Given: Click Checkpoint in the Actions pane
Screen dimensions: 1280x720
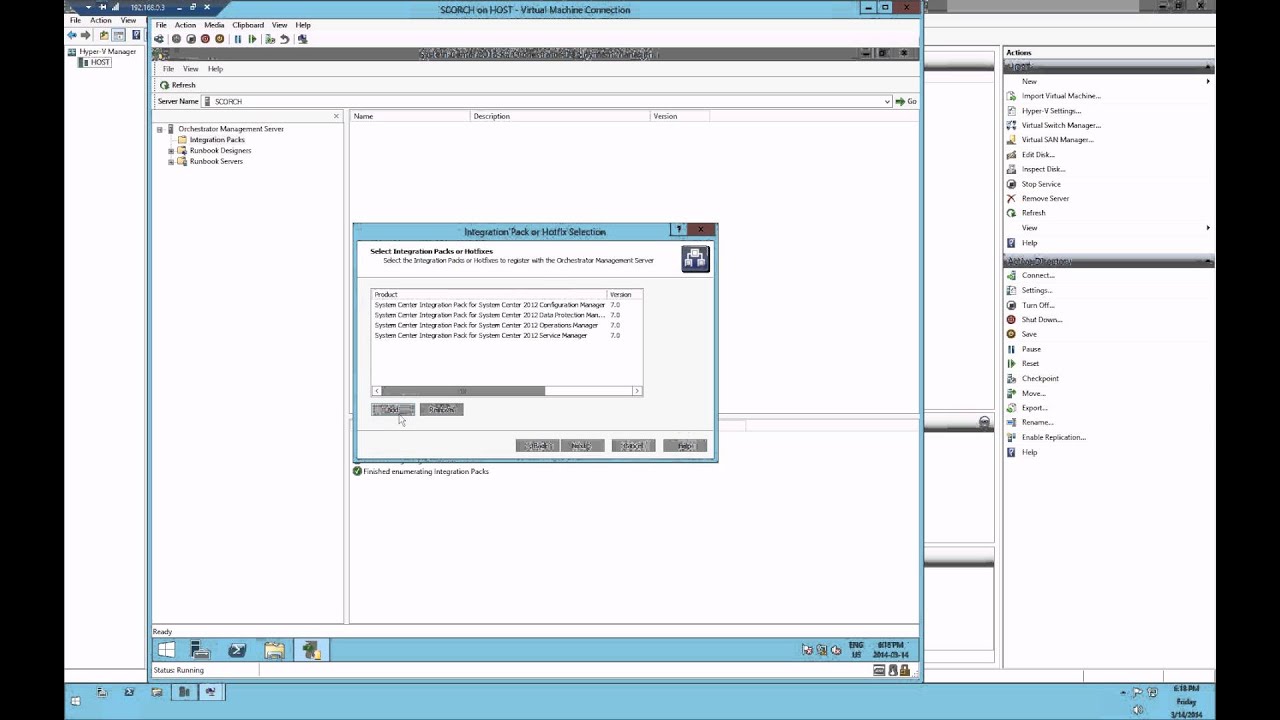Looking at the screenshot, I should point(1040,378).
